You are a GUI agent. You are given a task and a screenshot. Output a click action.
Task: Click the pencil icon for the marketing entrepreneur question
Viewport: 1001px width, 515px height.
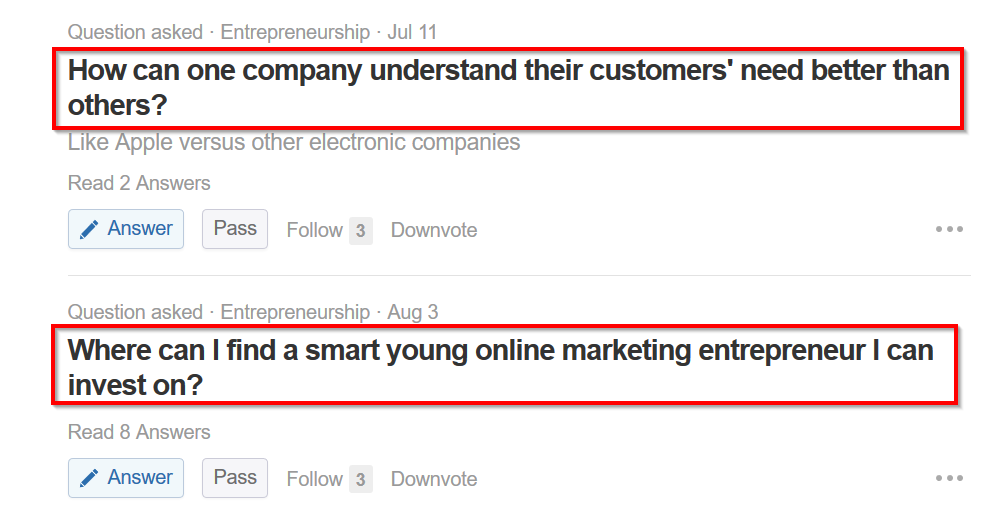(x=90, y=478)
